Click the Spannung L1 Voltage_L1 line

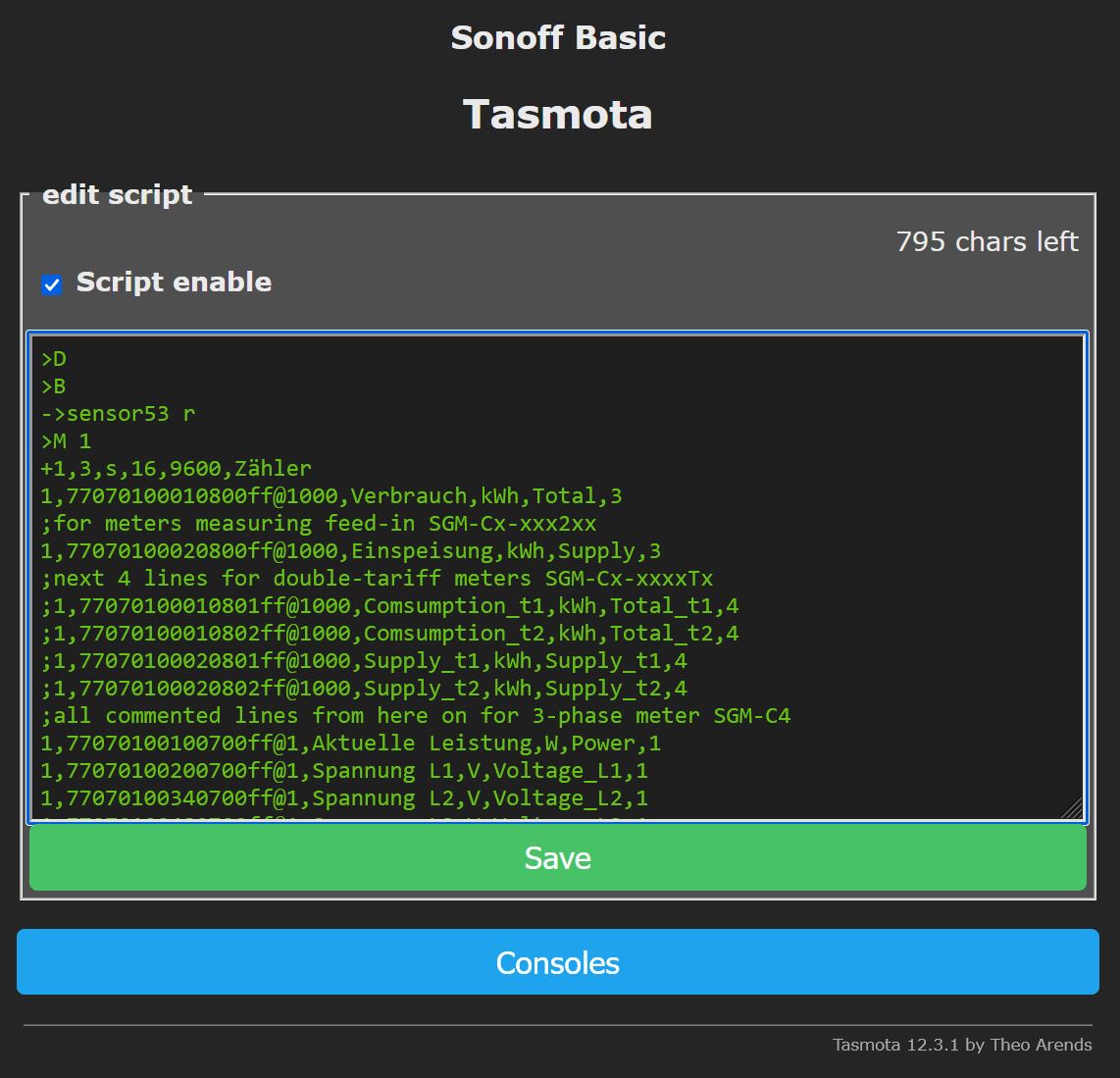point(344,771)
